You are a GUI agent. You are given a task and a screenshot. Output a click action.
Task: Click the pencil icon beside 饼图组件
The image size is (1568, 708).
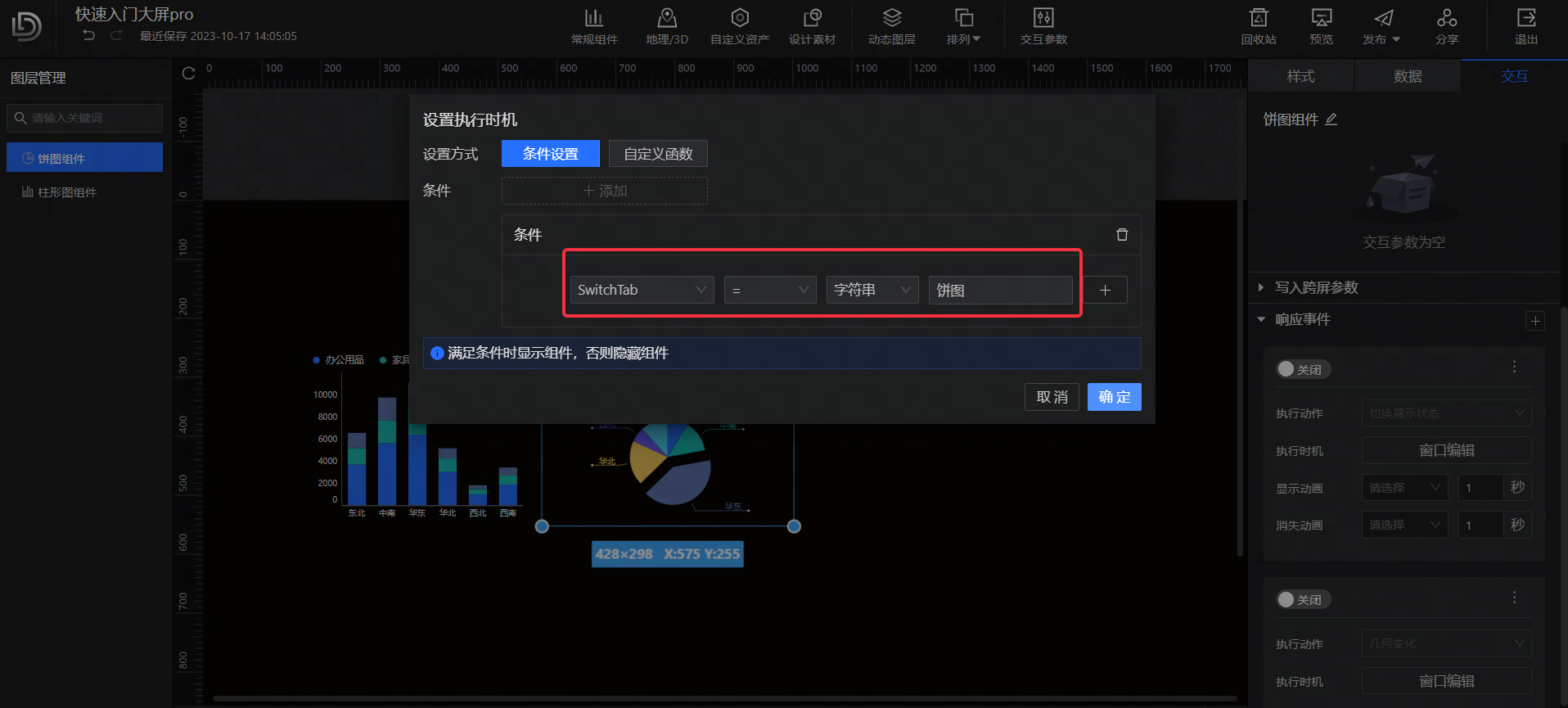1331,120
